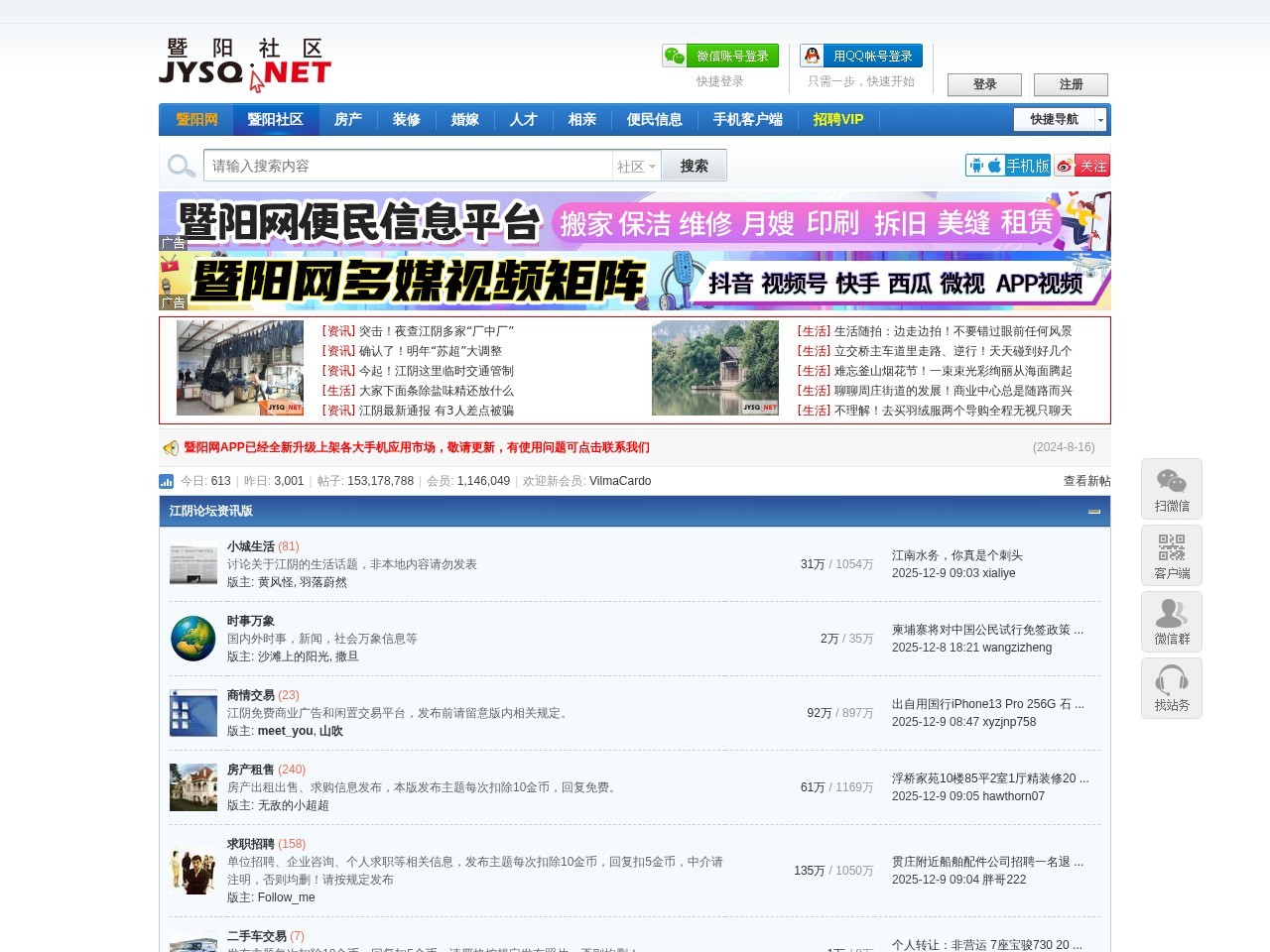Click the megaphone announcement icon
Viewport: 1270px width, 952px height.
(171, 447)
